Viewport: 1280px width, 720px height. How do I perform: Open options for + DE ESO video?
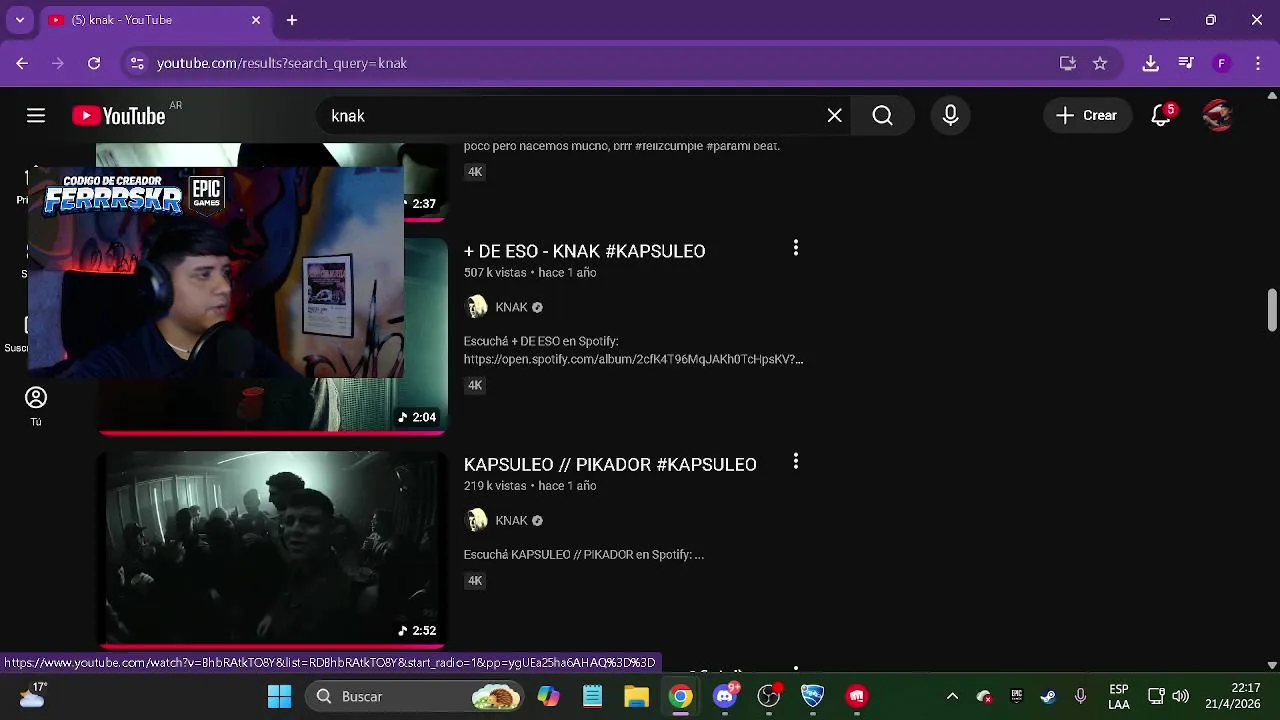pos(796,248)
